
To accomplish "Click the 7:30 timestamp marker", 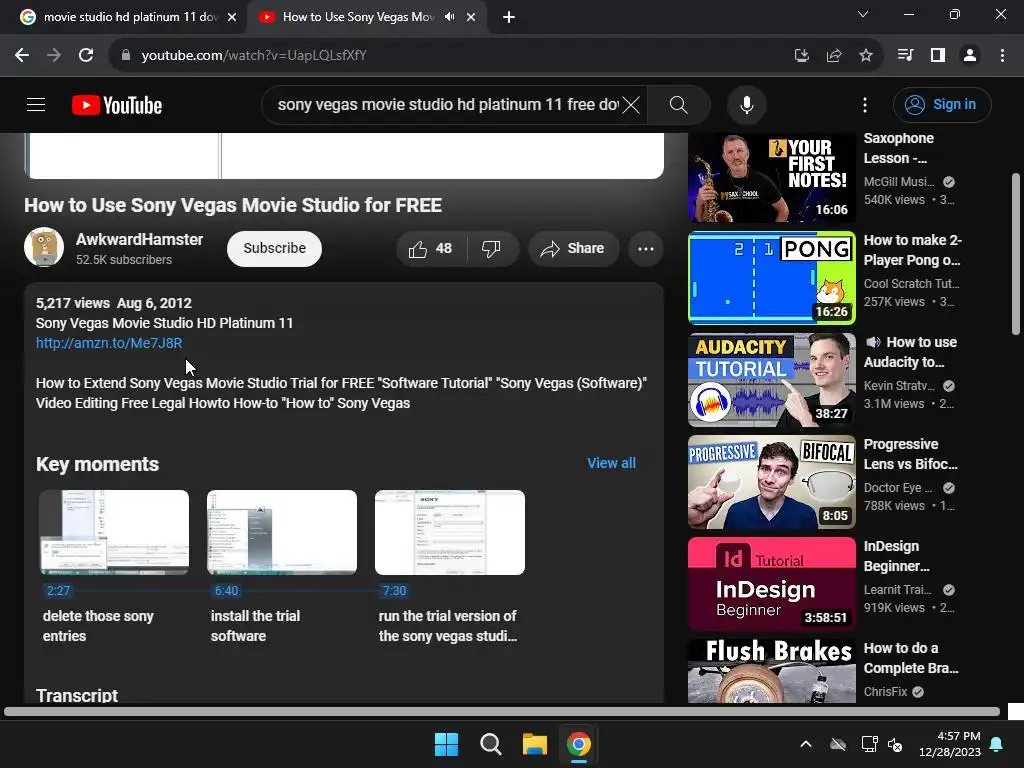I will 394,590.
